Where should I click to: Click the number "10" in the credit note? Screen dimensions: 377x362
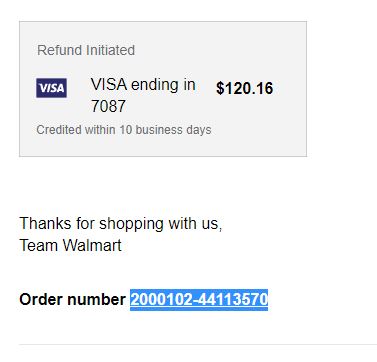126,129
